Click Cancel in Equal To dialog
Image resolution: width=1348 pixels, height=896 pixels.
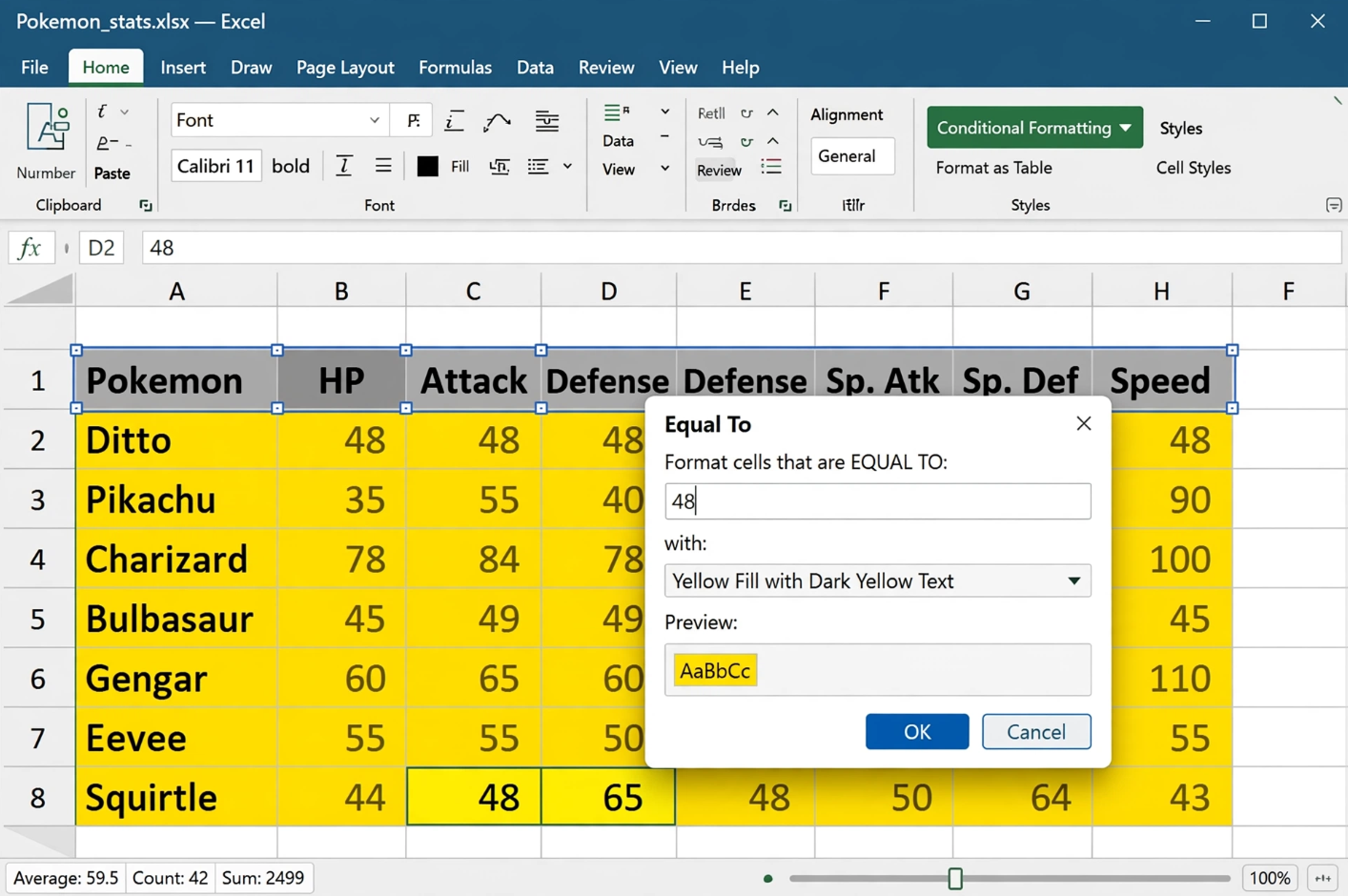coord(1036,732)
